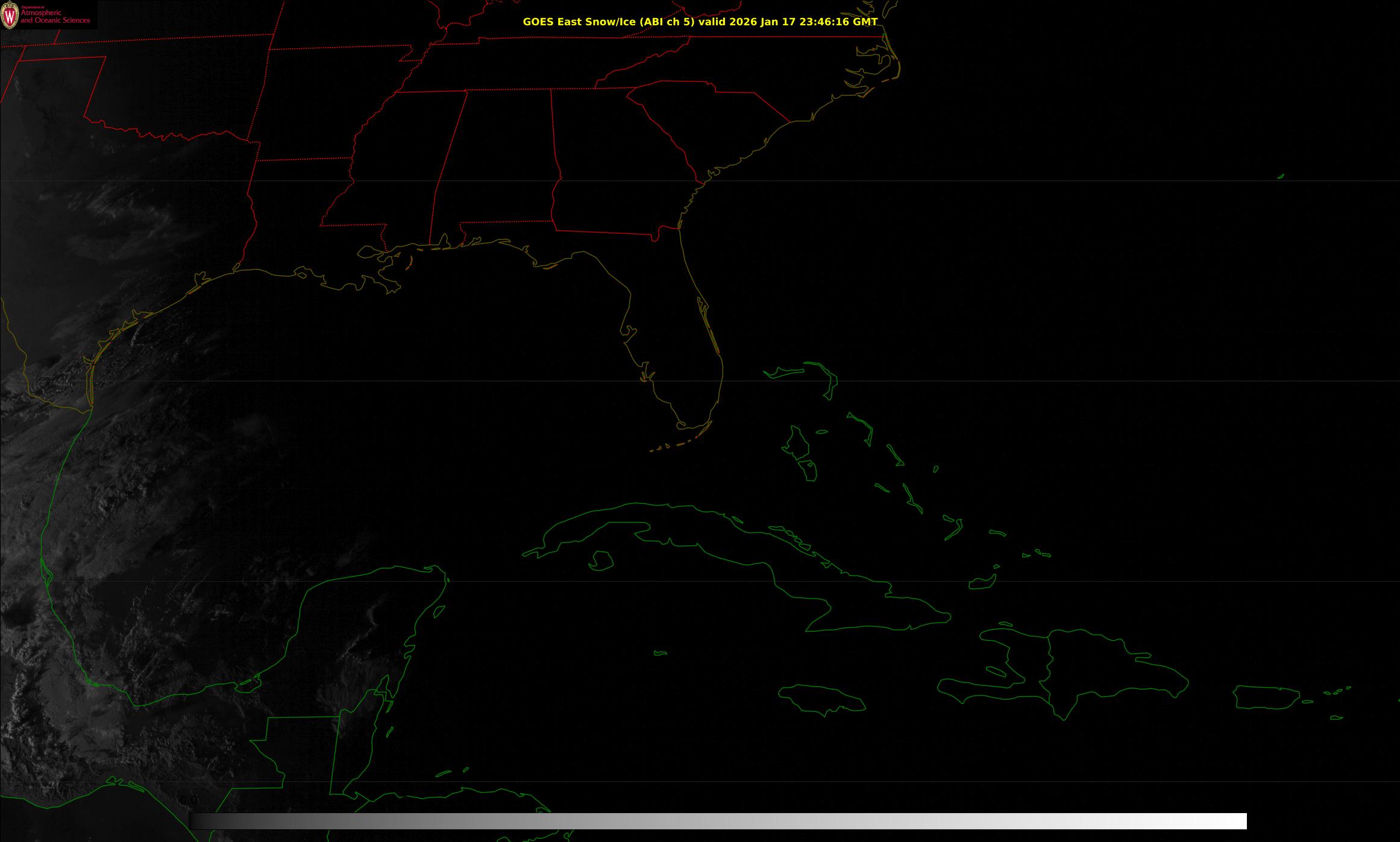Click inside the Puerto Rico outline
Screen dimensions: 1400x842
[x=1266, y=697]
